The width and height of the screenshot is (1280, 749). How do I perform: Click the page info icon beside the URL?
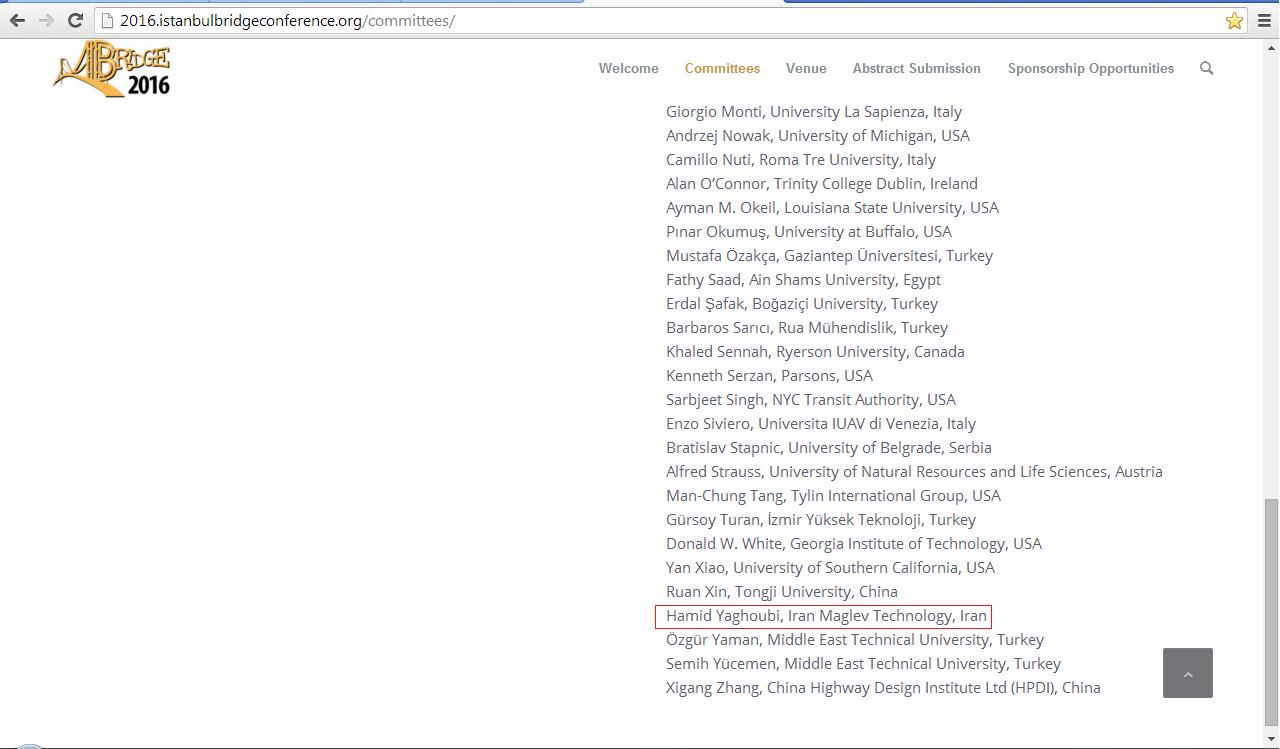[x=108, y=21]
